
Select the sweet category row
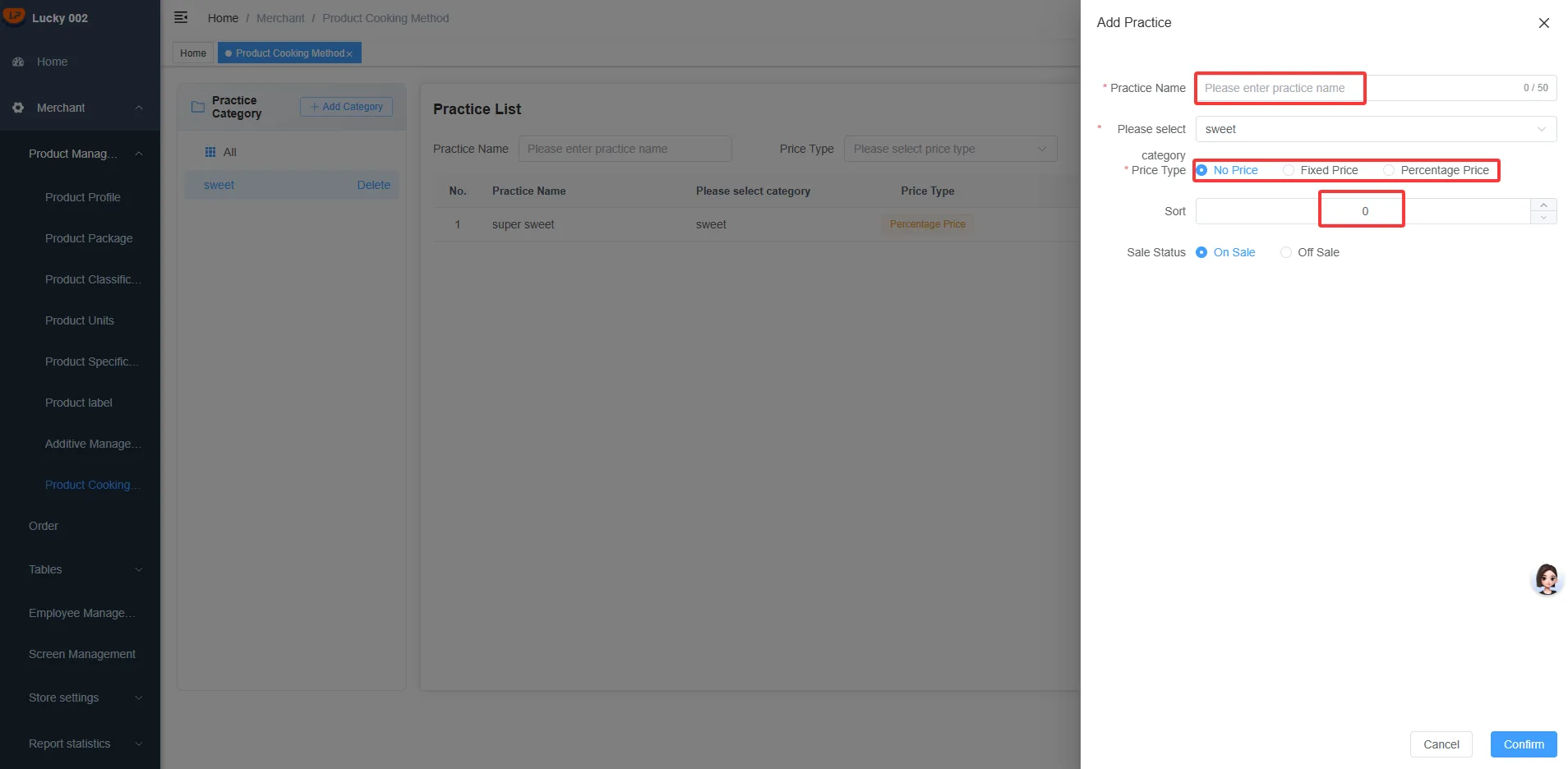click(292, 185)
